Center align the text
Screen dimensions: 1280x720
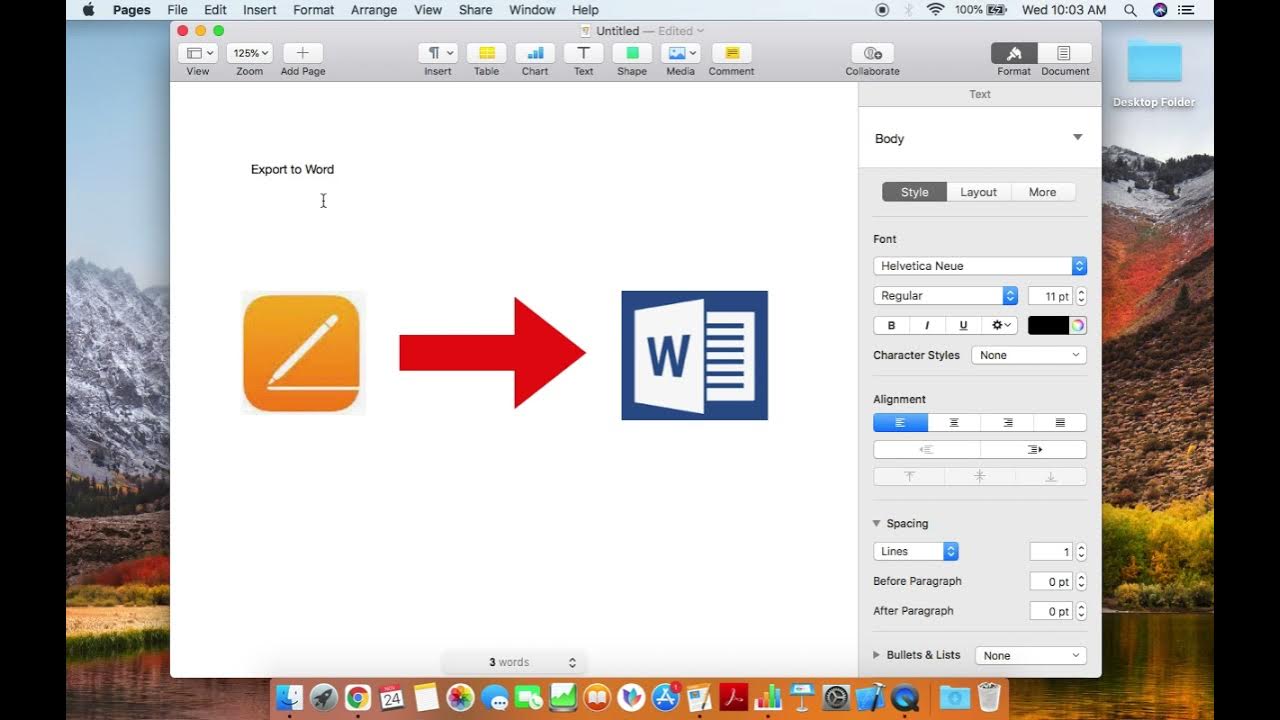pos(954,423)
